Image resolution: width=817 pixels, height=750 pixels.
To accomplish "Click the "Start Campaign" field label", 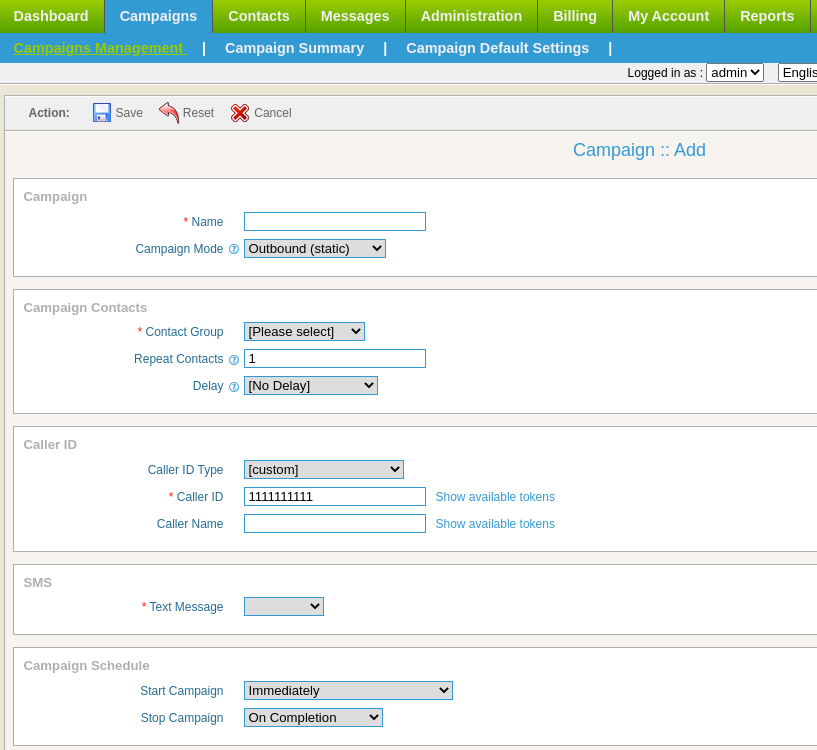I will pyautogui.click(x=182, y=691).
